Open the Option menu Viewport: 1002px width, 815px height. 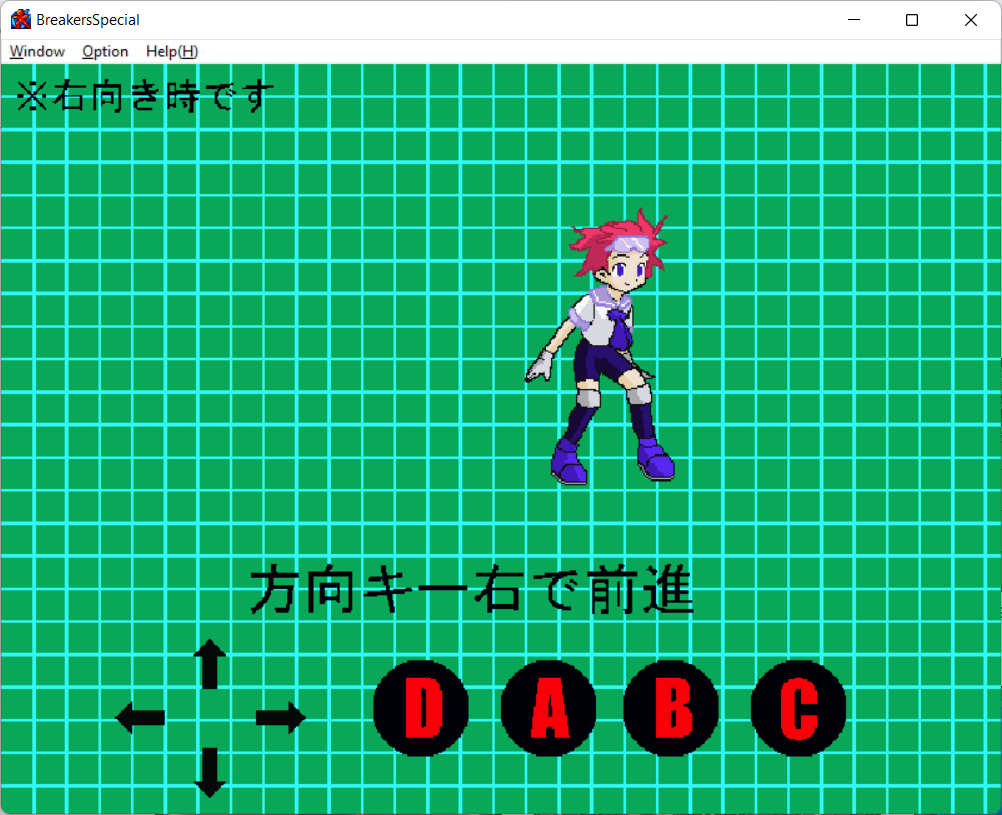pos(105,52)
